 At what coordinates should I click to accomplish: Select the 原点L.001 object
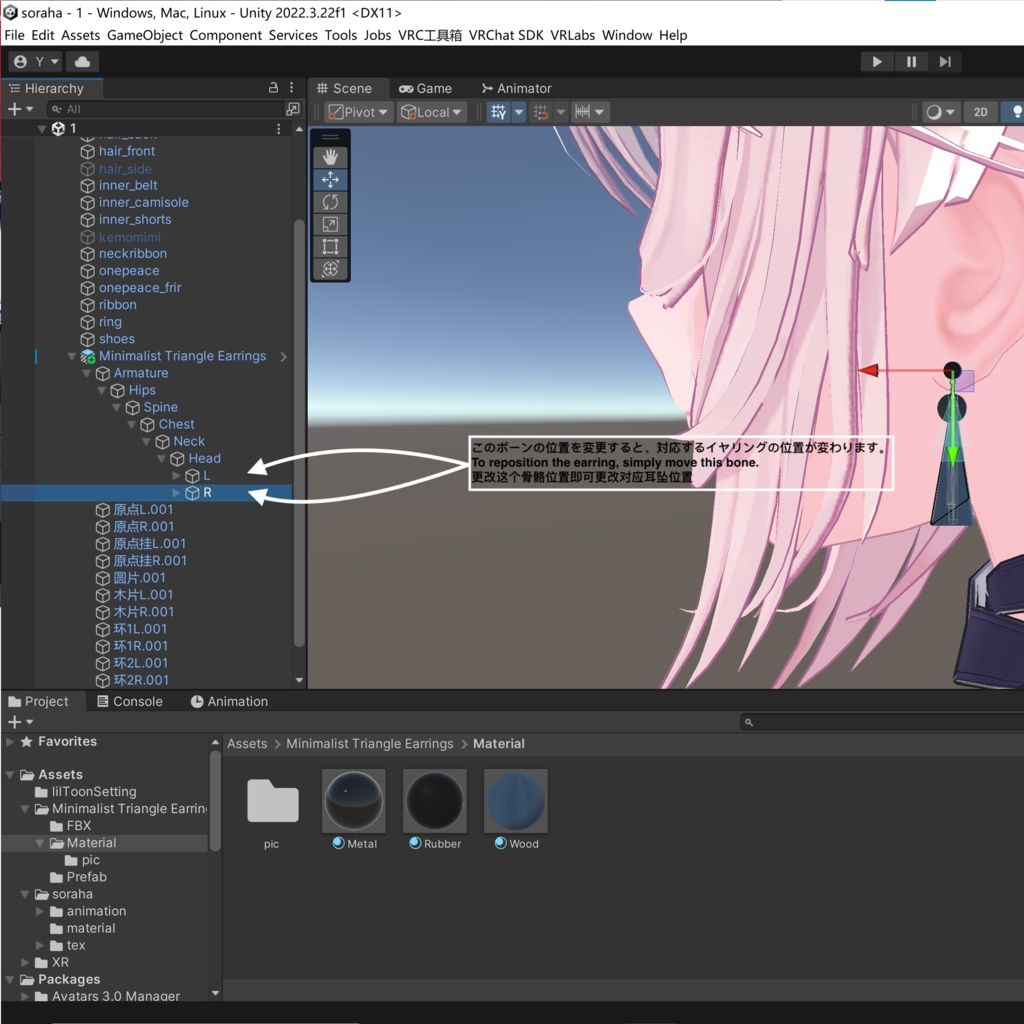click(x=143, y=509)
